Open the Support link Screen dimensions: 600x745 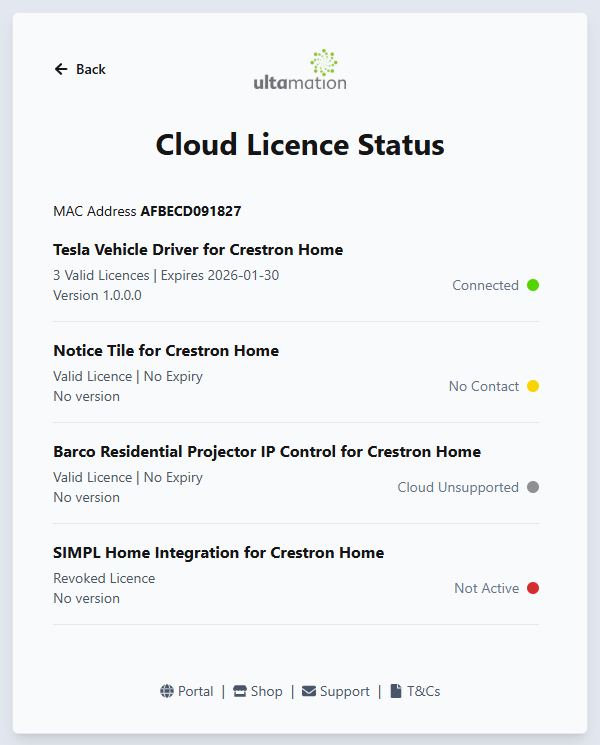[344, 692]
